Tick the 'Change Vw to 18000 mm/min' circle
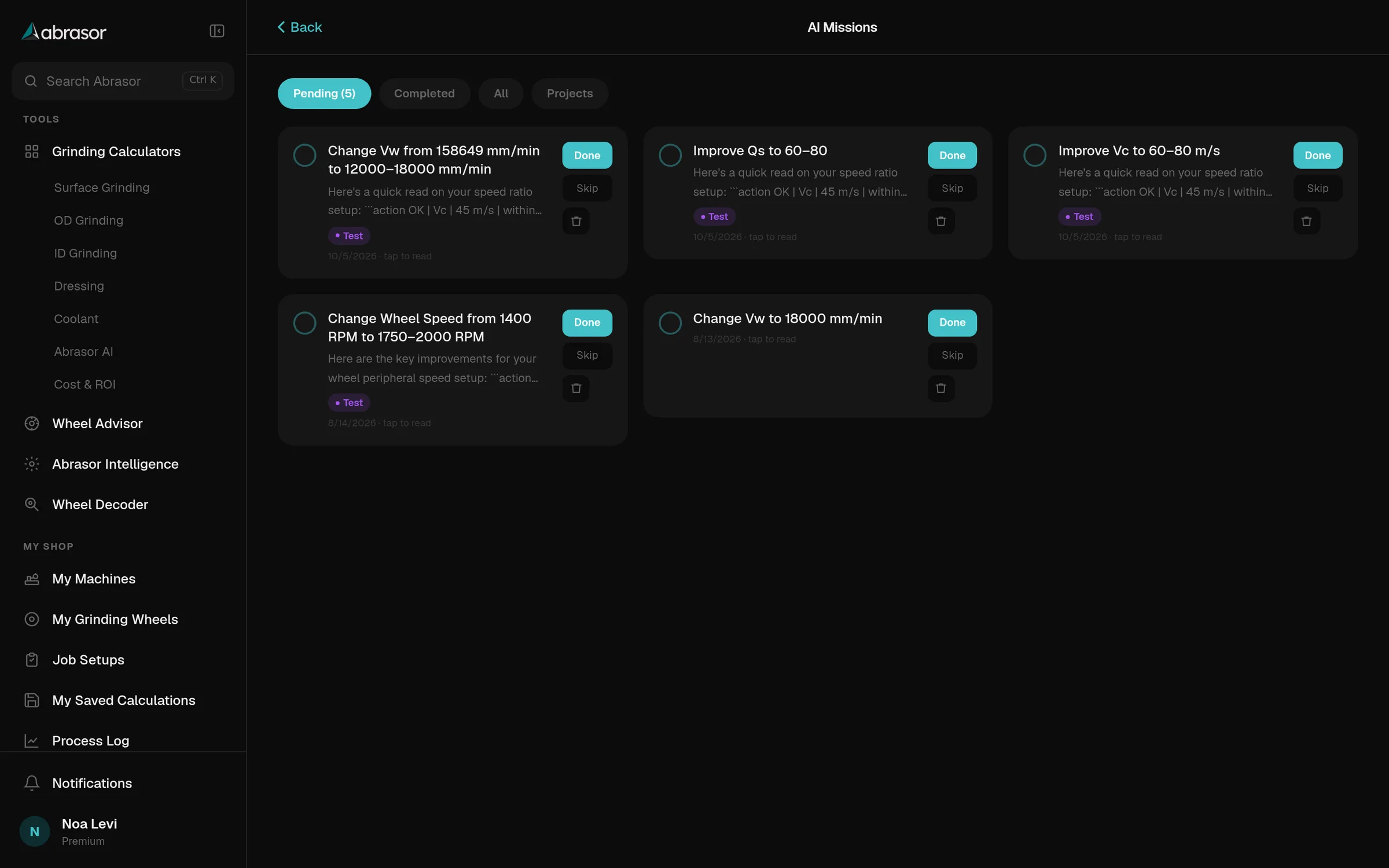Image resolution: width=1389 pixels, height=868 pixels. coord(670,323)
